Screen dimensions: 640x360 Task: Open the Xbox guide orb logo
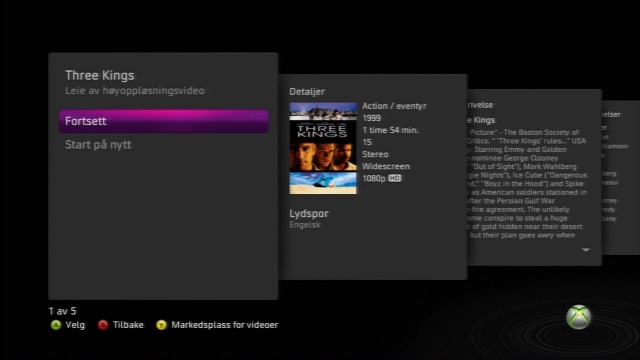[578, 317]
